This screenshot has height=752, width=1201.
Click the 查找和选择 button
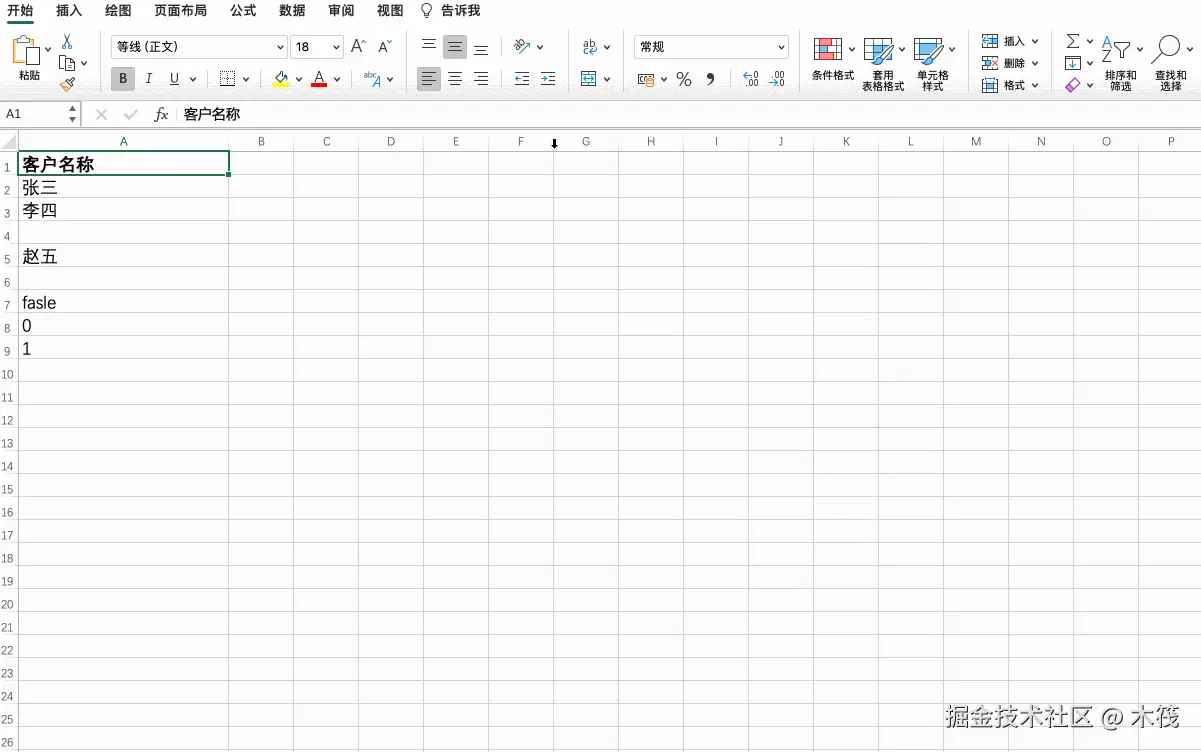[1170, 64]
